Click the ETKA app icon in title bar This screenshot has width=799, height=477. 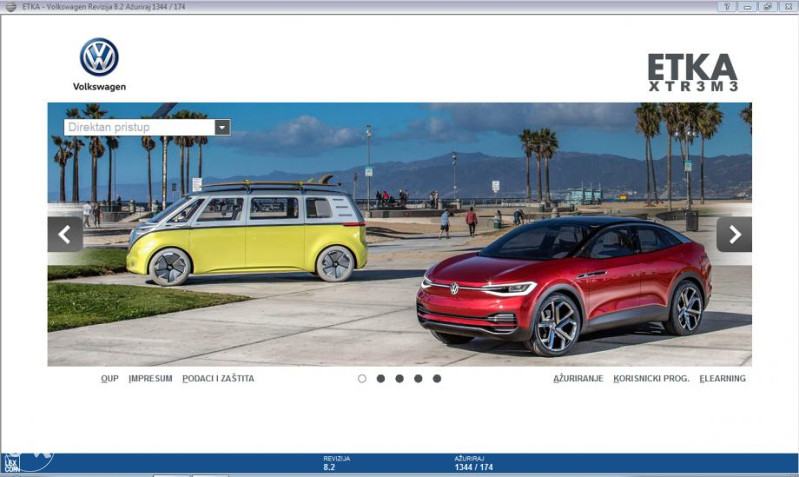pyautogui.click(x=11, y=7)
